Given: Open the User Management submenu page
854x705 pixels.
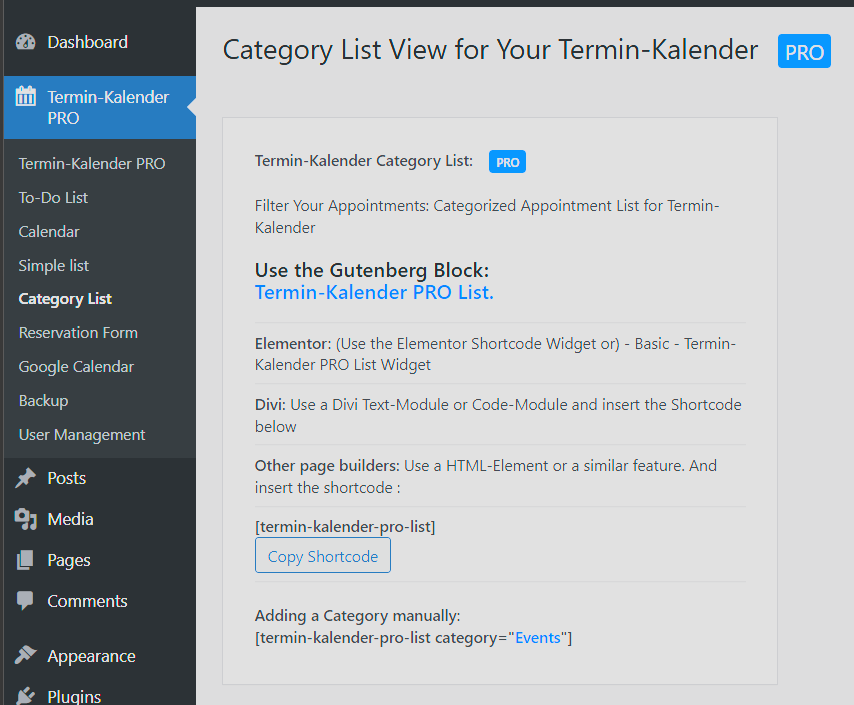Looking at the screenshot, I should [82, 435].
